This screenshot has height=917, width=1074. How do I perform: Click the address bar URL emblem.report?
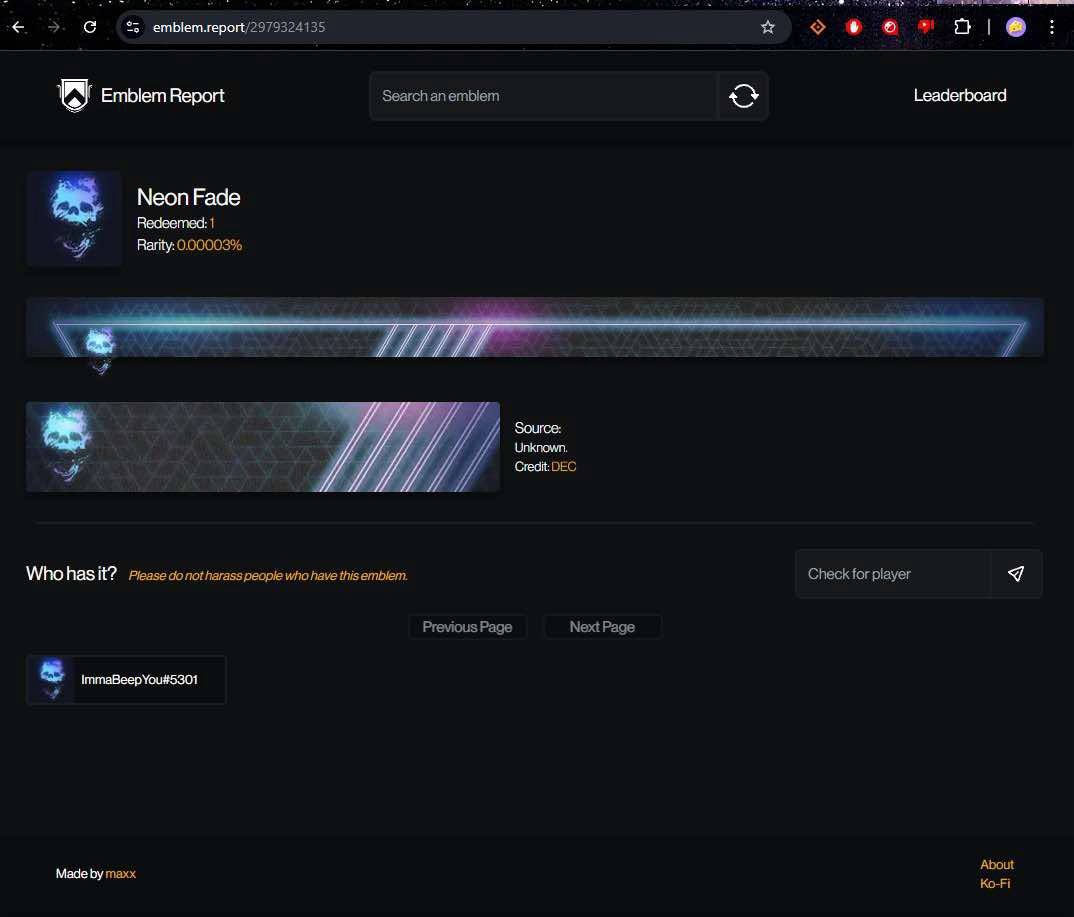[239, 27]
